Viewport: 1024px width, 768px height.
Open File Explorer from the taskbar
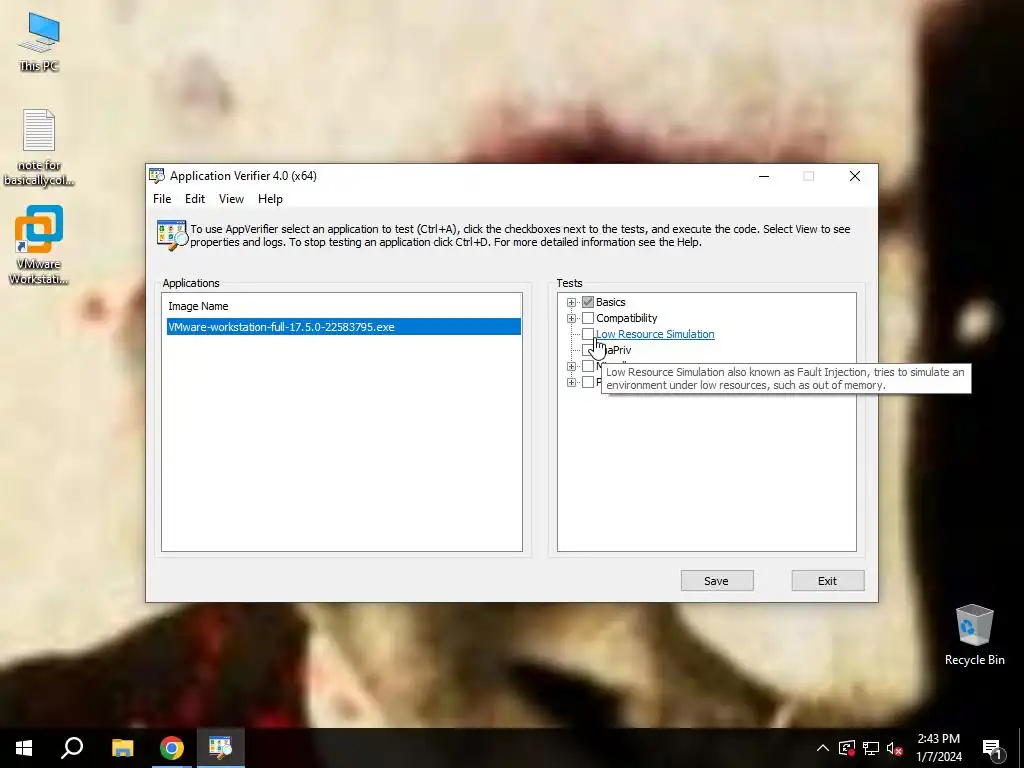[122, 748]
